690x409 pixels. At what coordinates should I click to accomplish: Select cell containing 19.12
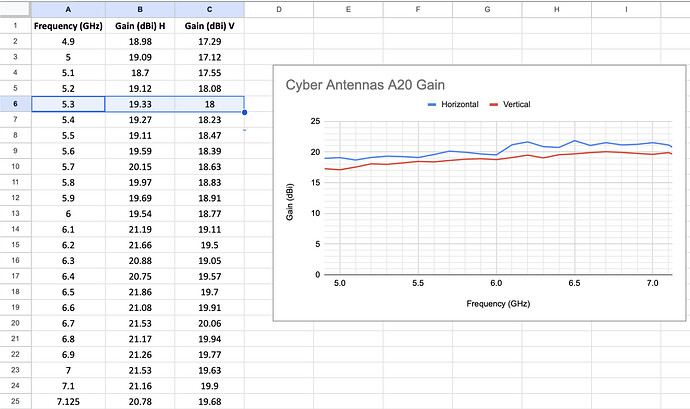140,88
